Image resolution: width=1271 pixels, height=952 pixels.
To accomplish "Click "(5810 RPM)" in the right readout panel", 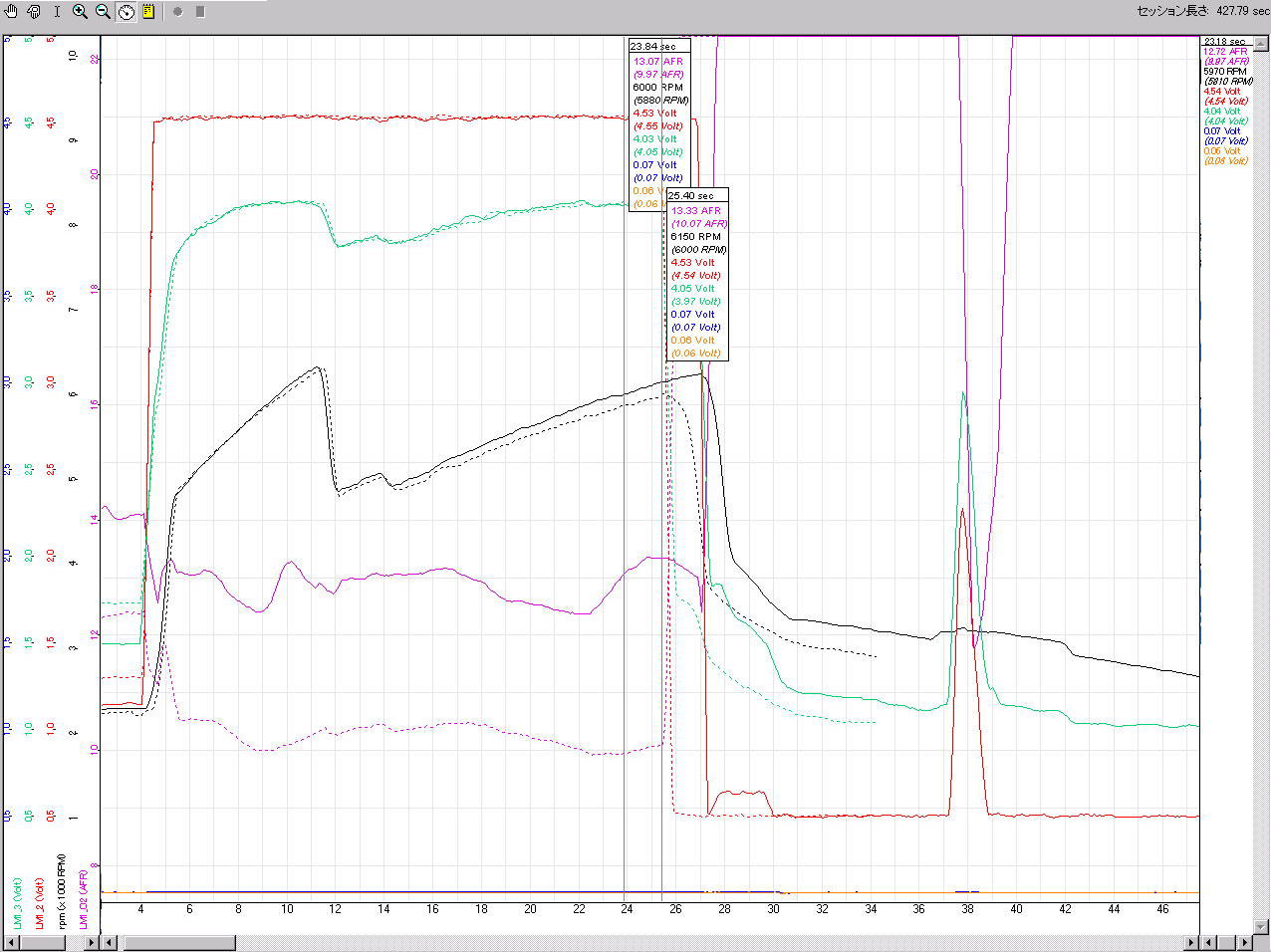I will click(1229, 82).
